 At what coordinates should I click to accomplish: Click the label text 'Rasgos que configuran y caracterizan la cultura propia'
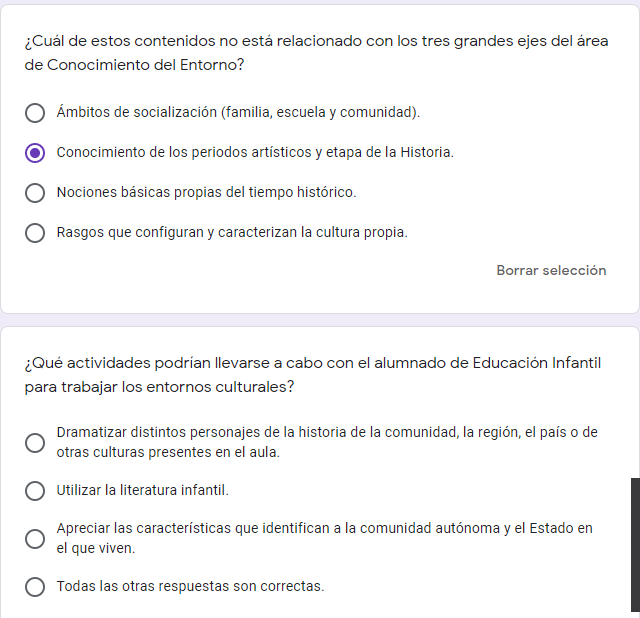coord(232,232)
